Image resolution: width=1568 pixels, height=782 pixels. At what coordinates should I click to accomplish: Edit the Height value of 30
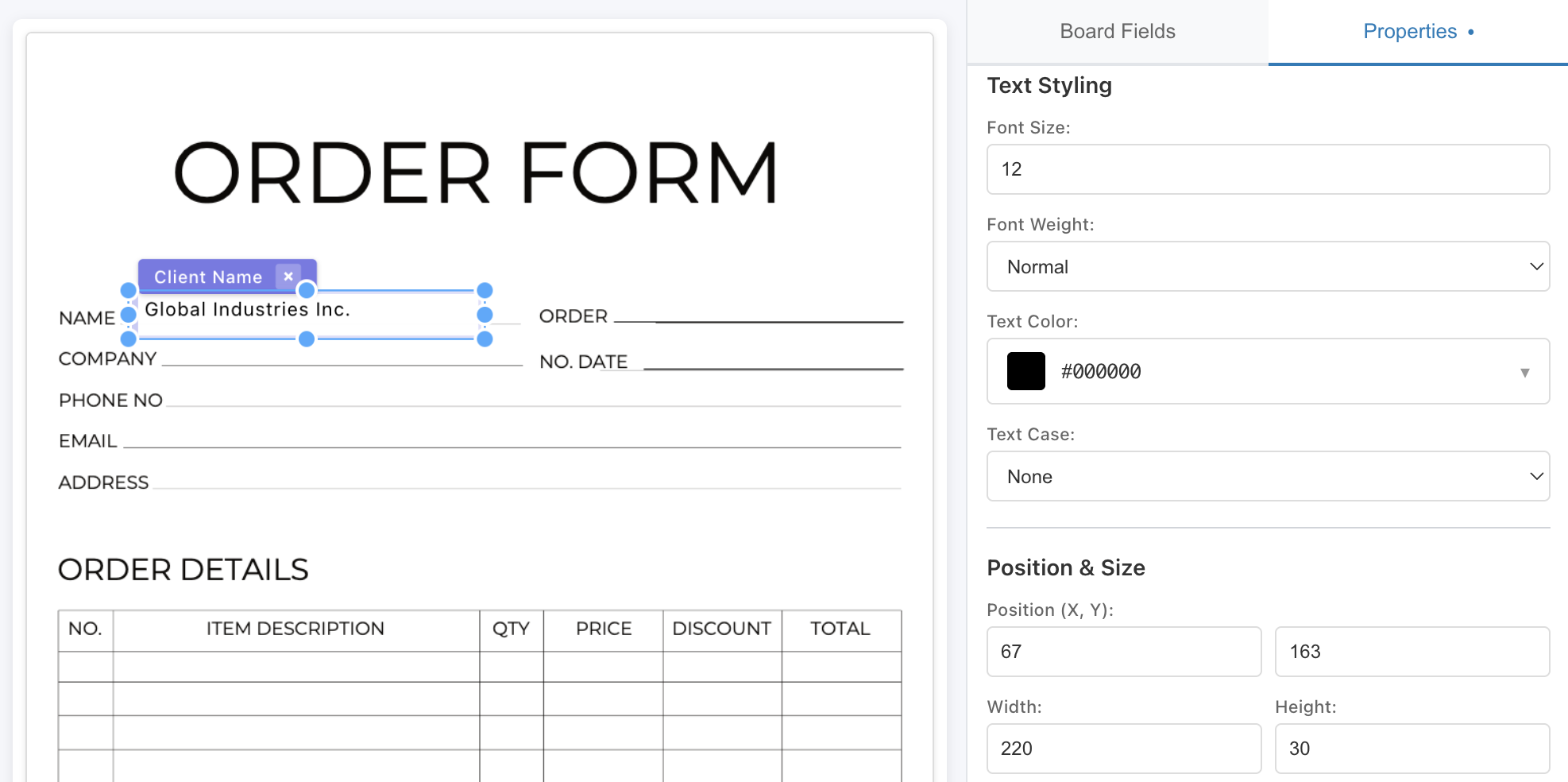pos(1411,748)
